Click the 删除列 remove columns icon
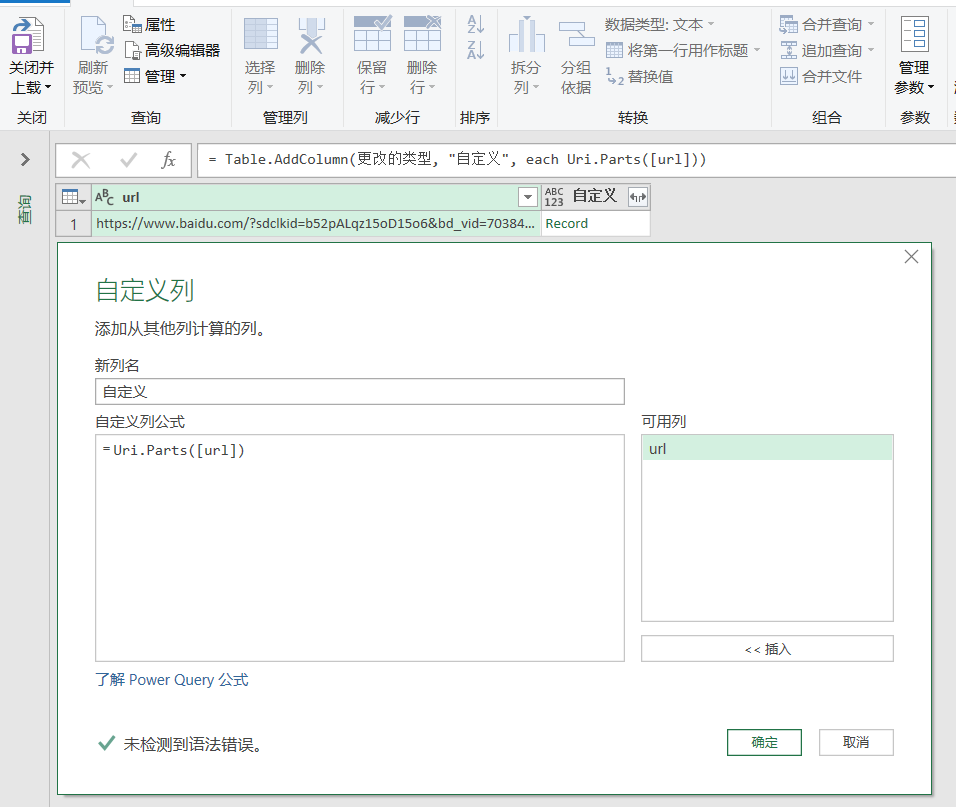956x807 pixels. 311,36
